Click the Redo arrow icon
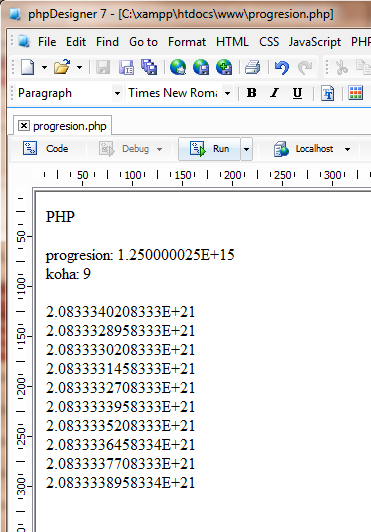The width and height of the screenshot is (371, 532). tap(305, 68)
